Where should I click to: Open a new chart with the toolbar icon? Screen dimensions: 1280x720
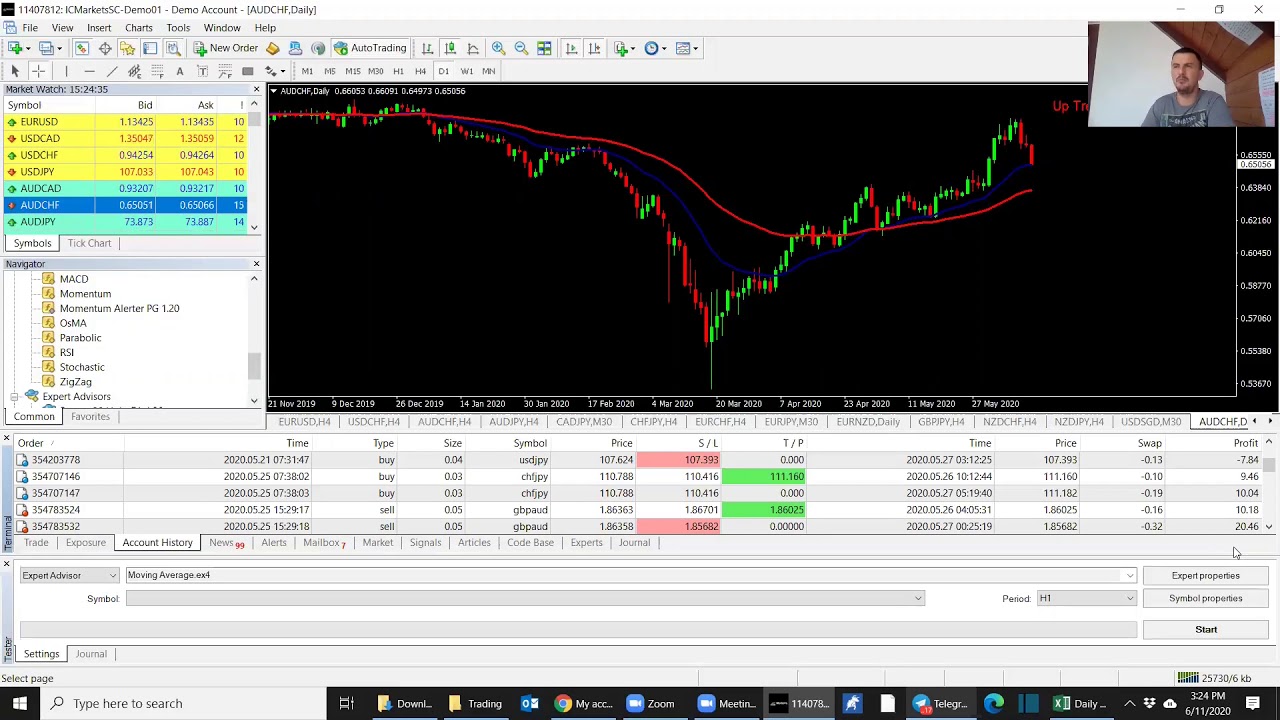pyautogui.click(x=15, y=48)
